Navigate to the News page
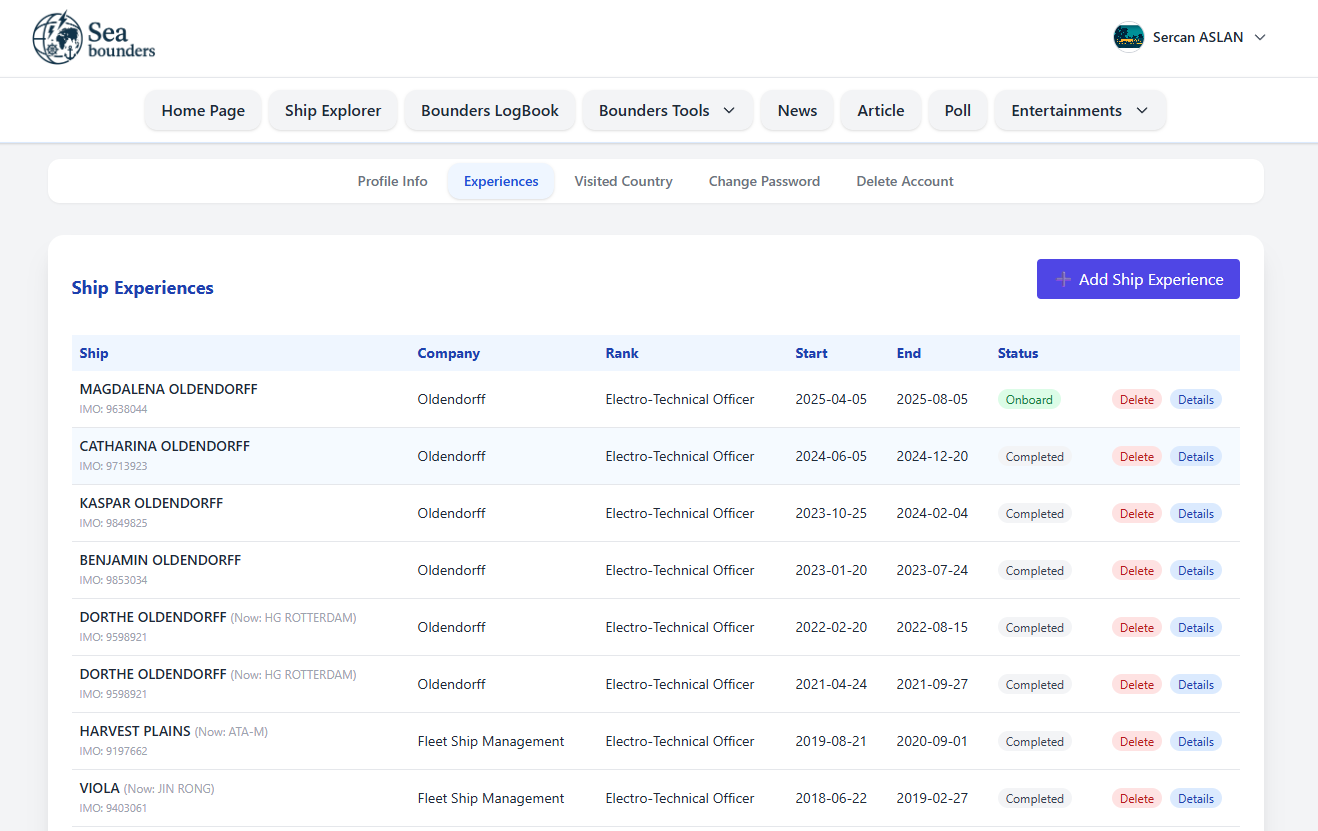Image resolution: width=1318 pixels, height=831 pixels. (x=797, y=111)
